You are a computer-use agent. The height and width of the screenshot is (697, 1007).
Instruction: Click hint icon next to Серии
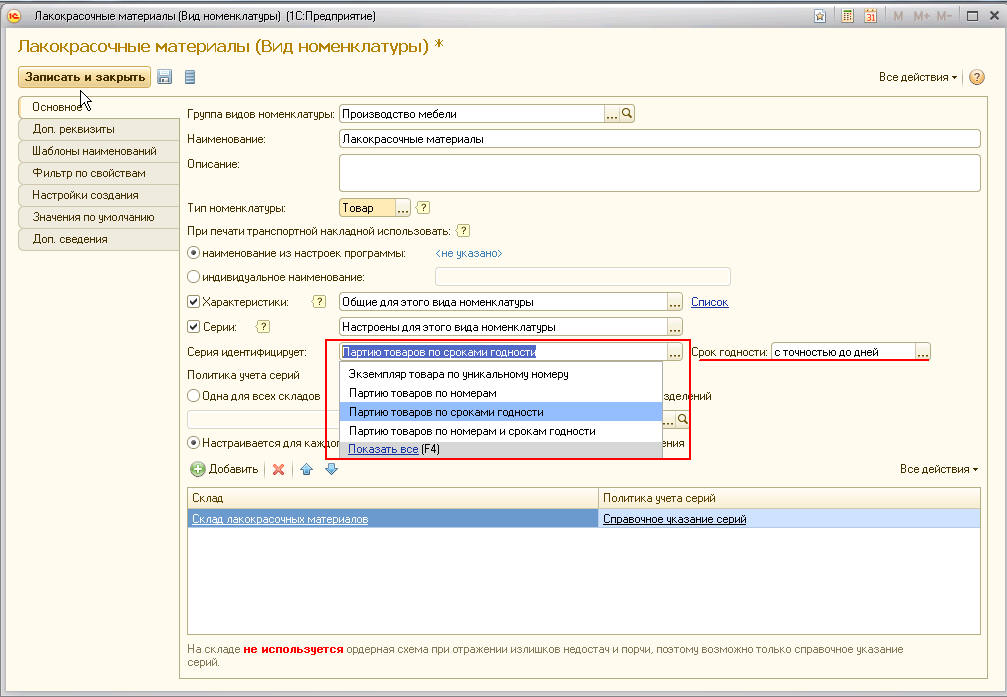coord(263,327)
